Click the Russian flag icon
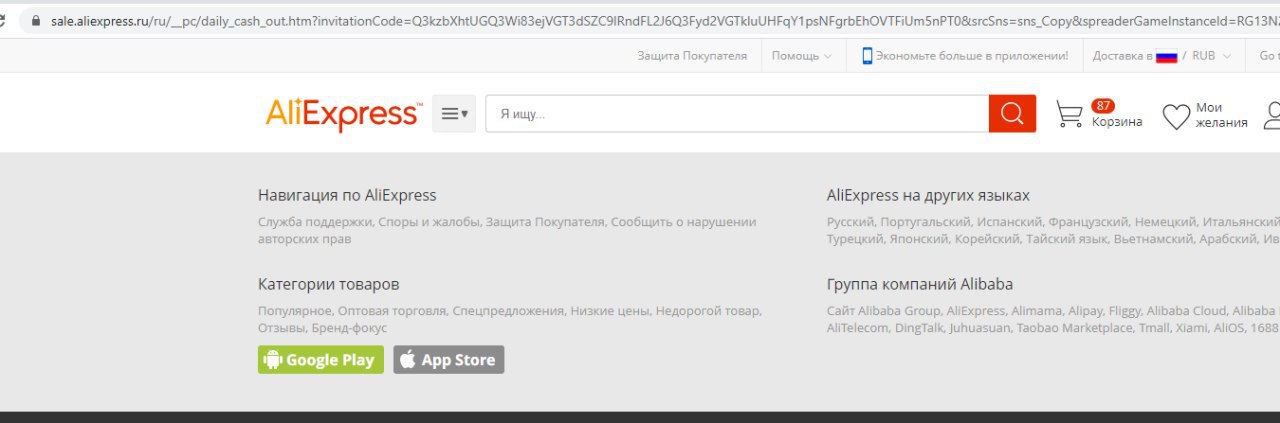This screenshot has width=1280, height=423. (1166, 57)
